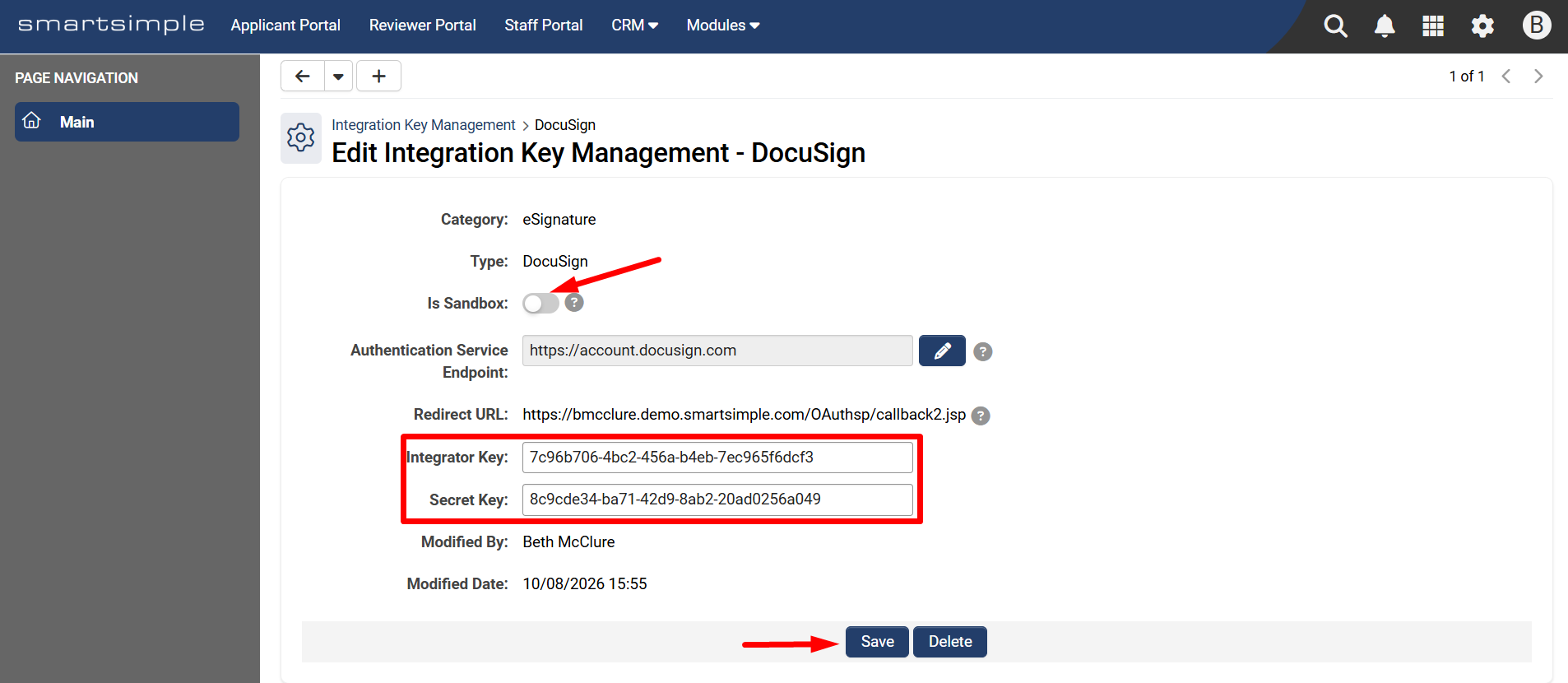Click the Edit Integration Key Management page title
The image size is (1568, 683).
599,153
